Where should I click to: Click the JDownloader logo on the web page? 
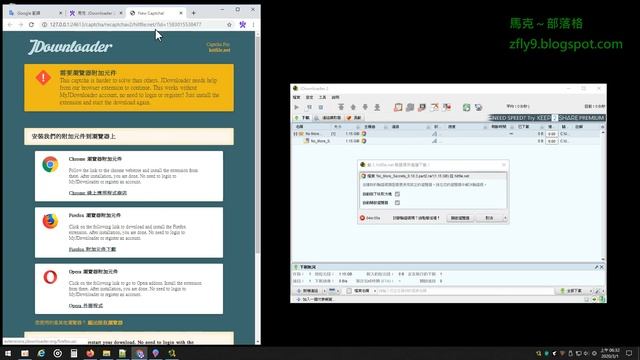point(70,47)
